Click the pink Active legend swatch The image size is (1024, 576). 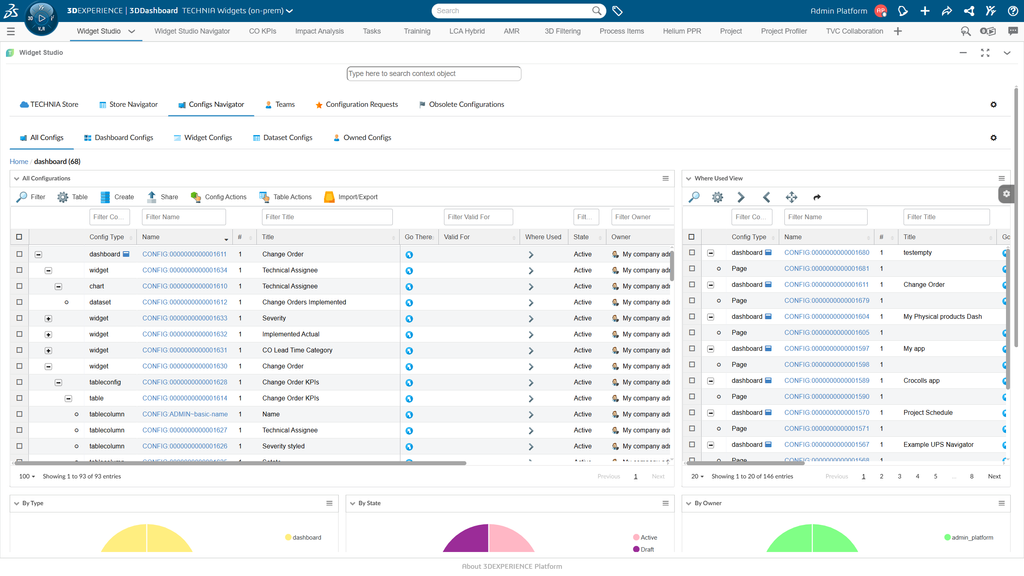636,538
